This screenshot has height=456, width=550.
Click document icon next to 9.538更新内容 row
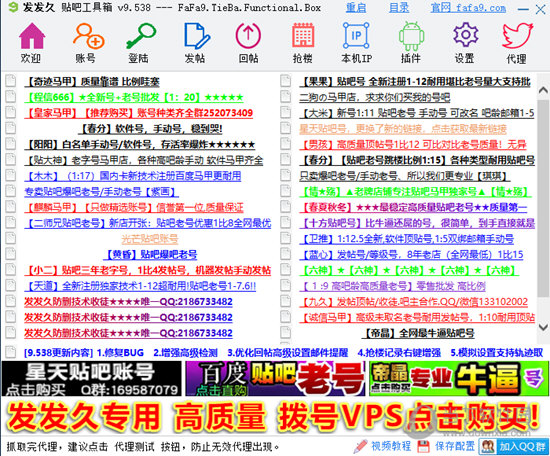pos(11,352)
